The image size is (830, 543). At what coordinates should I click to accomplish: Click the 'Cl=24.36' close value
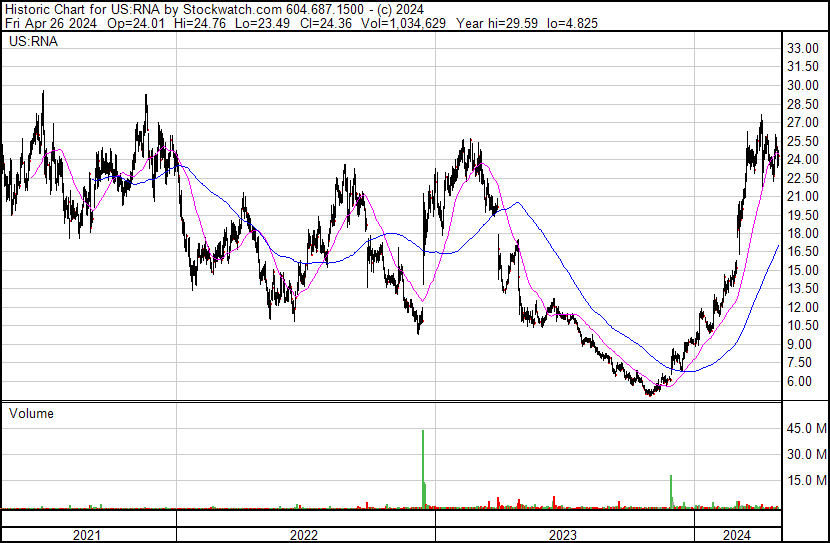pos(325,23)
